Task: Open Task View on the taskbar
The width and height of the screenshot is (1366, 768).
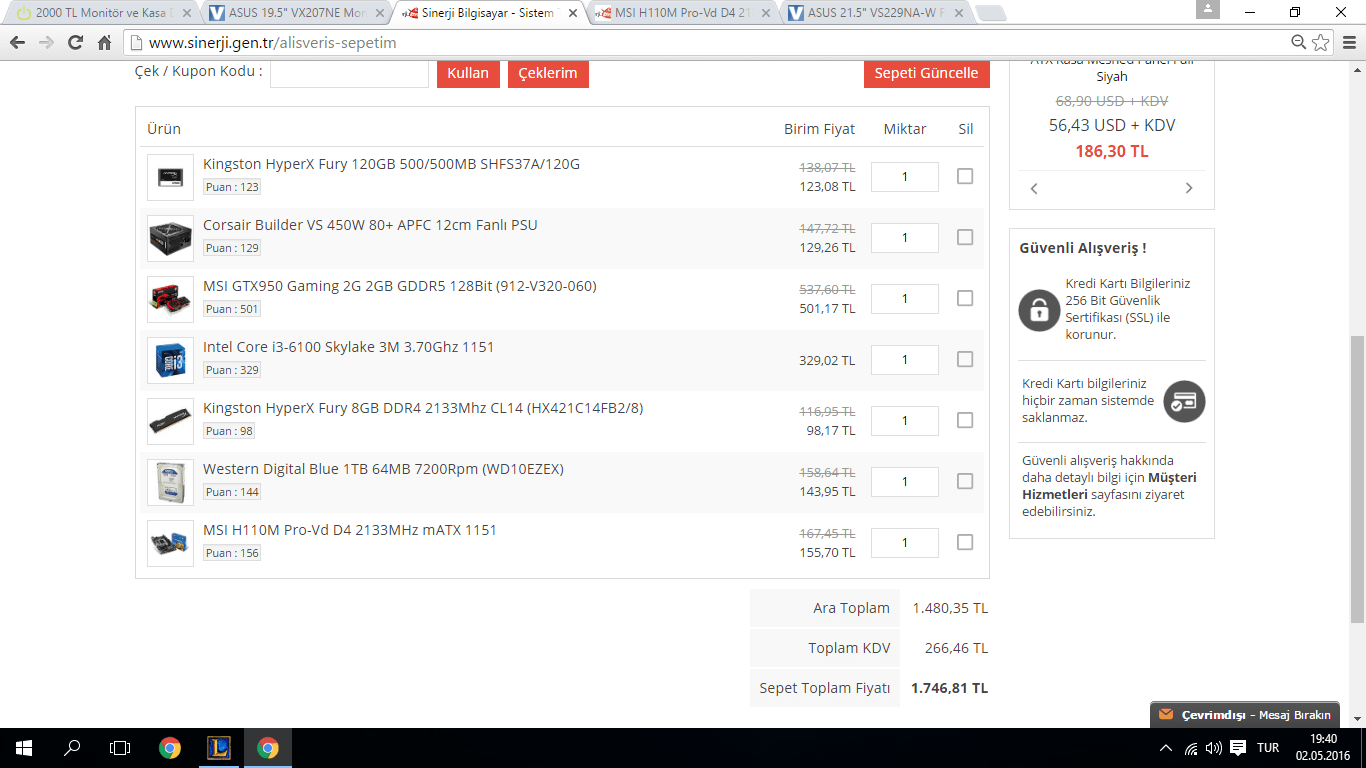Action: [x=120, y=747]
